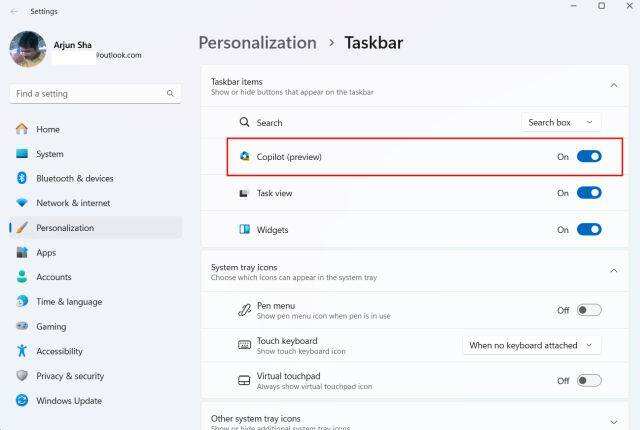Viewport: 640px width, 430px height.
Task: Turn off the Copilot (preview) toggle
Action: tap(589, 157)
